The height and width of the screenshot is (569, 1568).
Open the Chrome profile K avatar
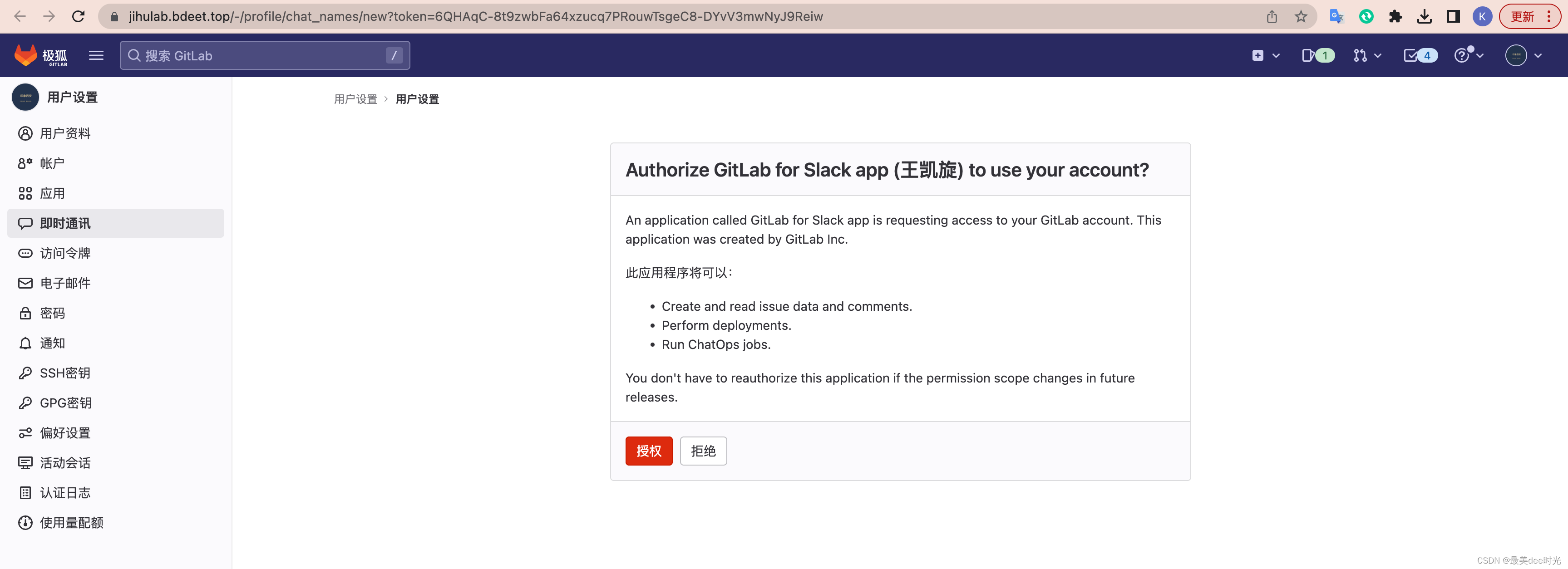(x=1482, y=16)
